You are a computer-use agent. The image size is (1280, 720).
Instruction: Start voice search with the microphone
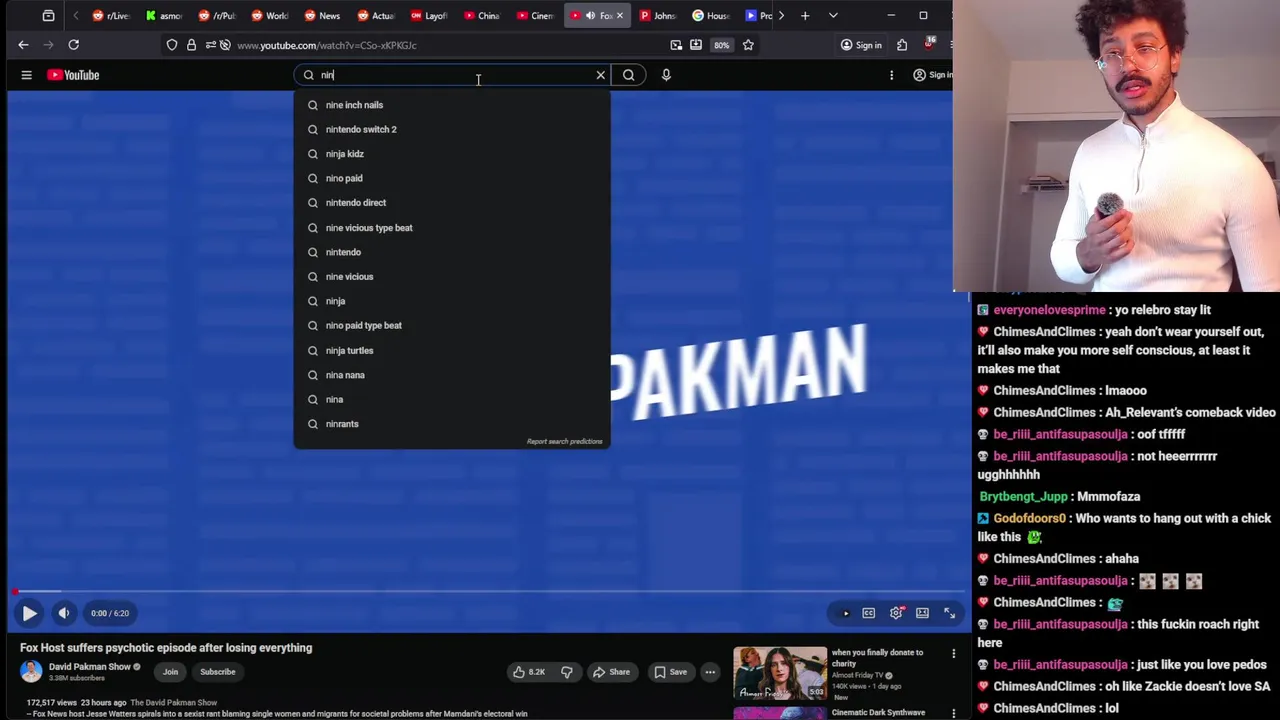tap(666, 75)
